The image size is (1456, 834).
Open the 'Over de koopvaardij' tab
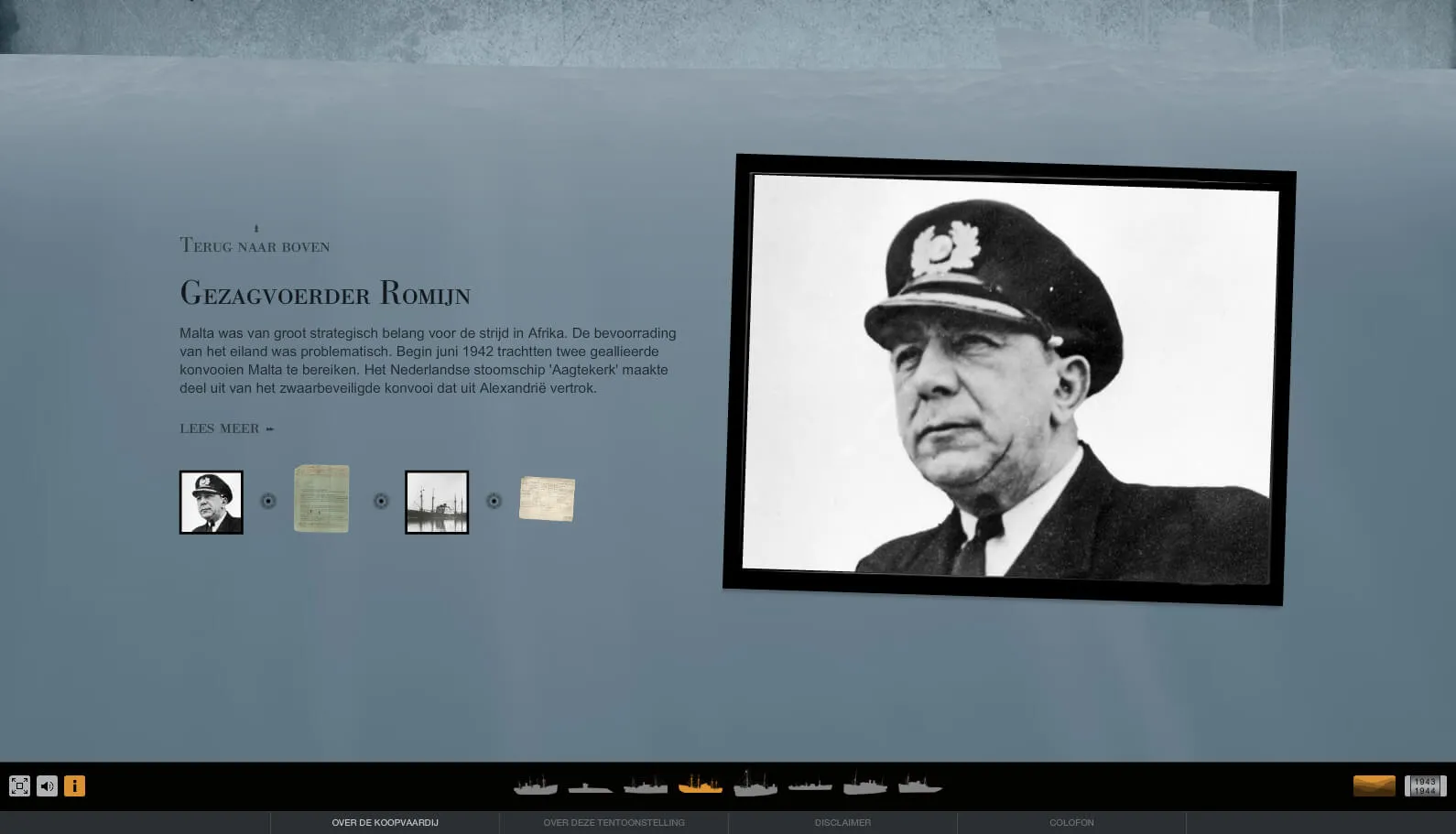click(385, 823)
